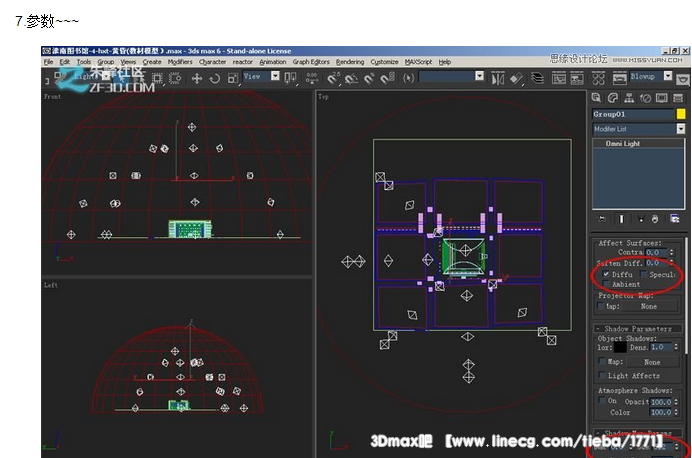692x458 pixels.
Task: Click Make Unique icon below stack
Action: (x=641, y=218)
